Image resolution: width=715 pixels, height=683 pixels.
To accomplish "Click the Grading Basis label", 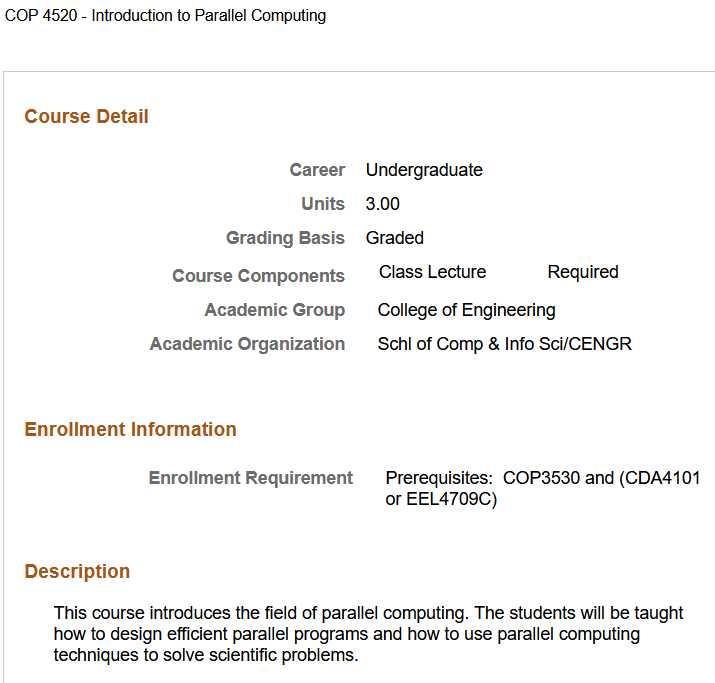I will (x=285, y=238).
